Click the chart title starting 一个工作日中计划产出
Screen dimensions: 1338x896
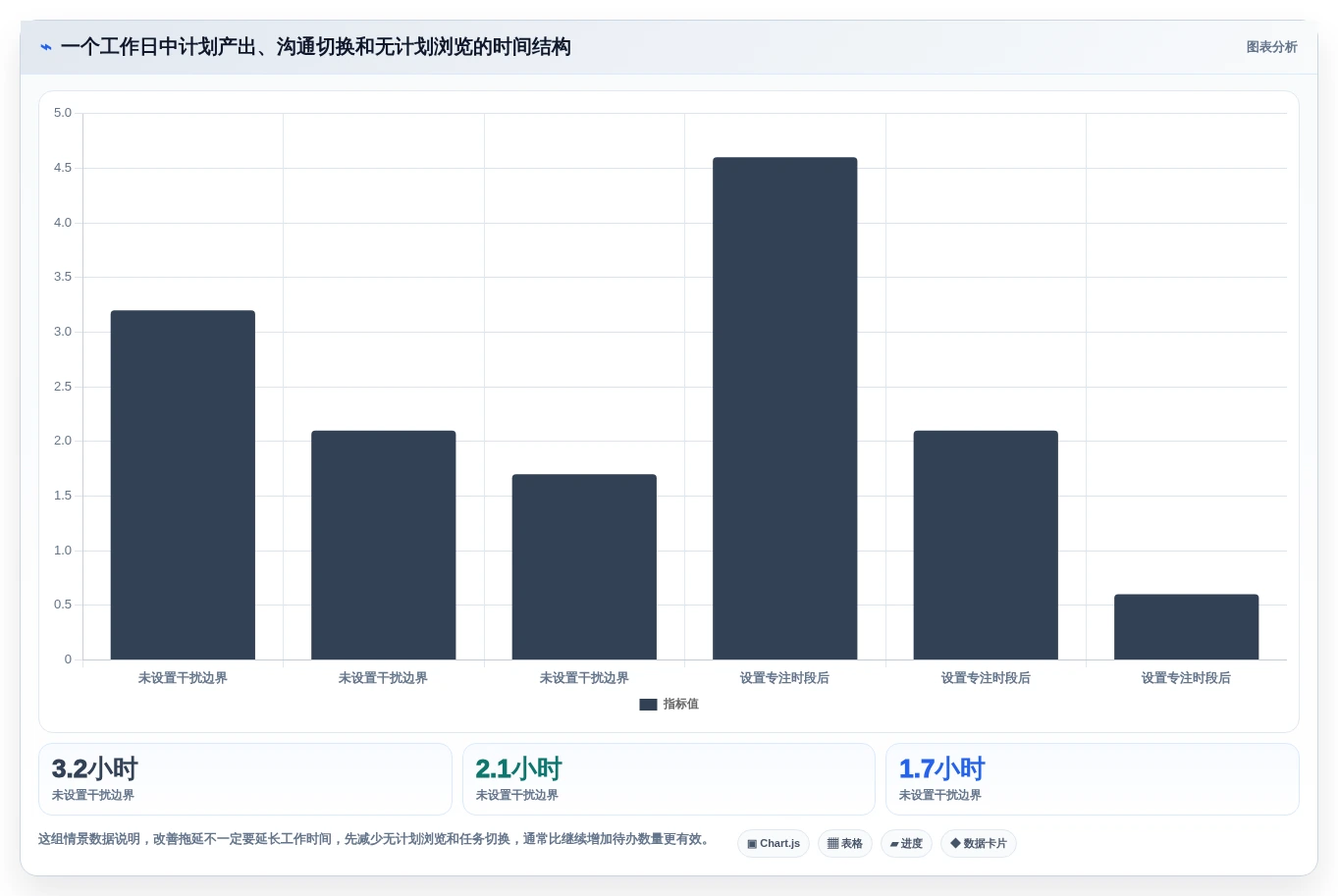click(315, 47)
